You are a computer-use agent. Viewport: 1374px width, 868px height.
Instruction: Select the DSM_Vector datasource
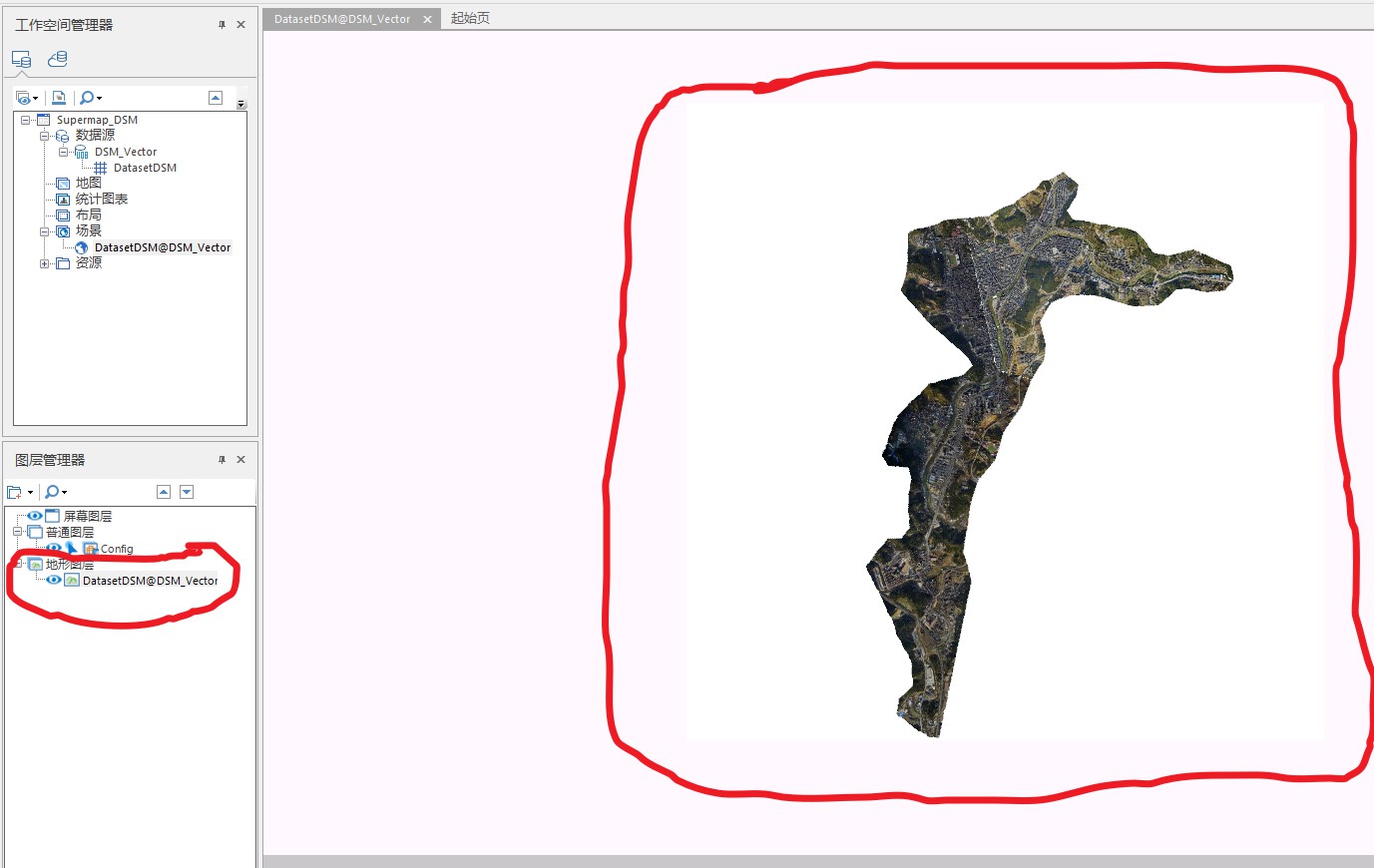pyautogui.click(x=126, y=152)
